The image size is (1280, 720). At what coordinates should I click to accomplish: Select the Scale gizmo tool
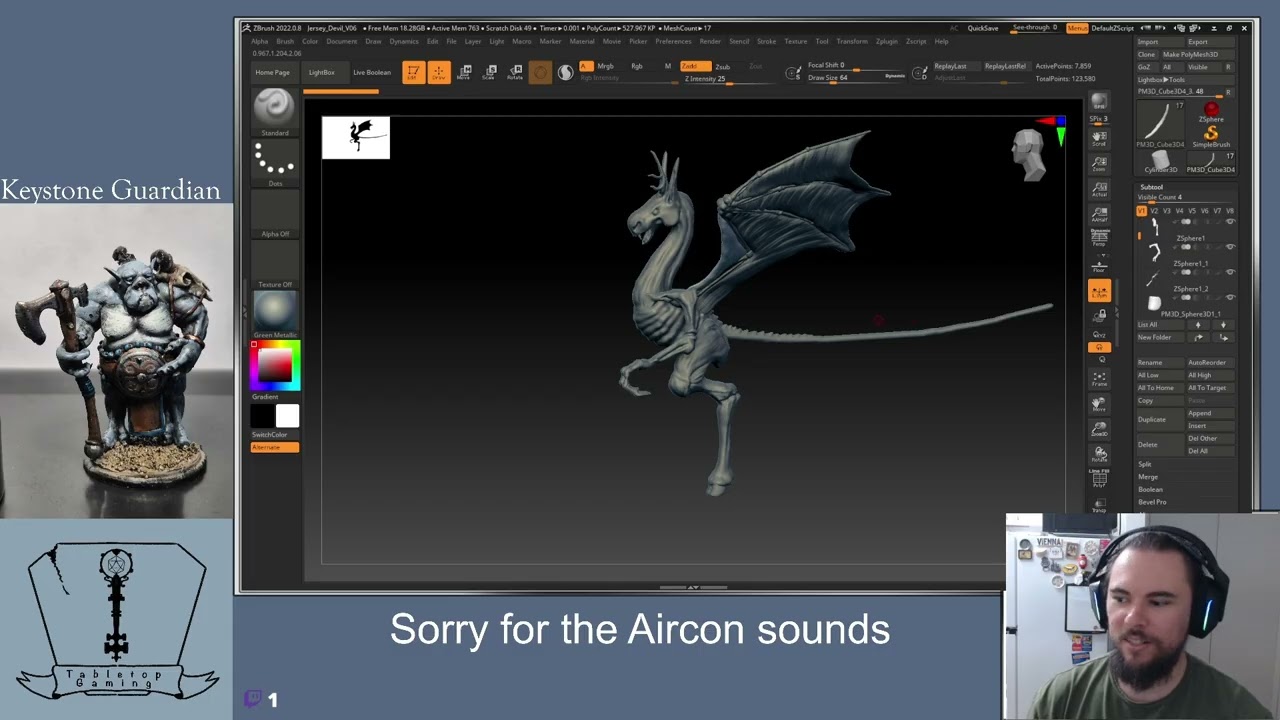click(490, 72)
